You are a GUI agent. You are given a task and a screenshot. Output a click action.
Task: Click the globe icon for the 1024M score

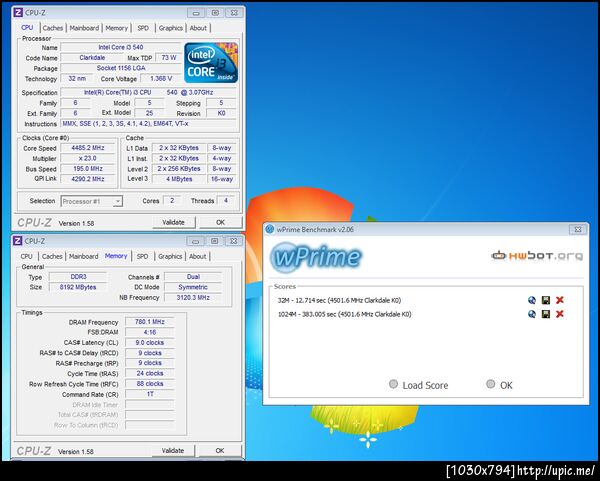532,314
